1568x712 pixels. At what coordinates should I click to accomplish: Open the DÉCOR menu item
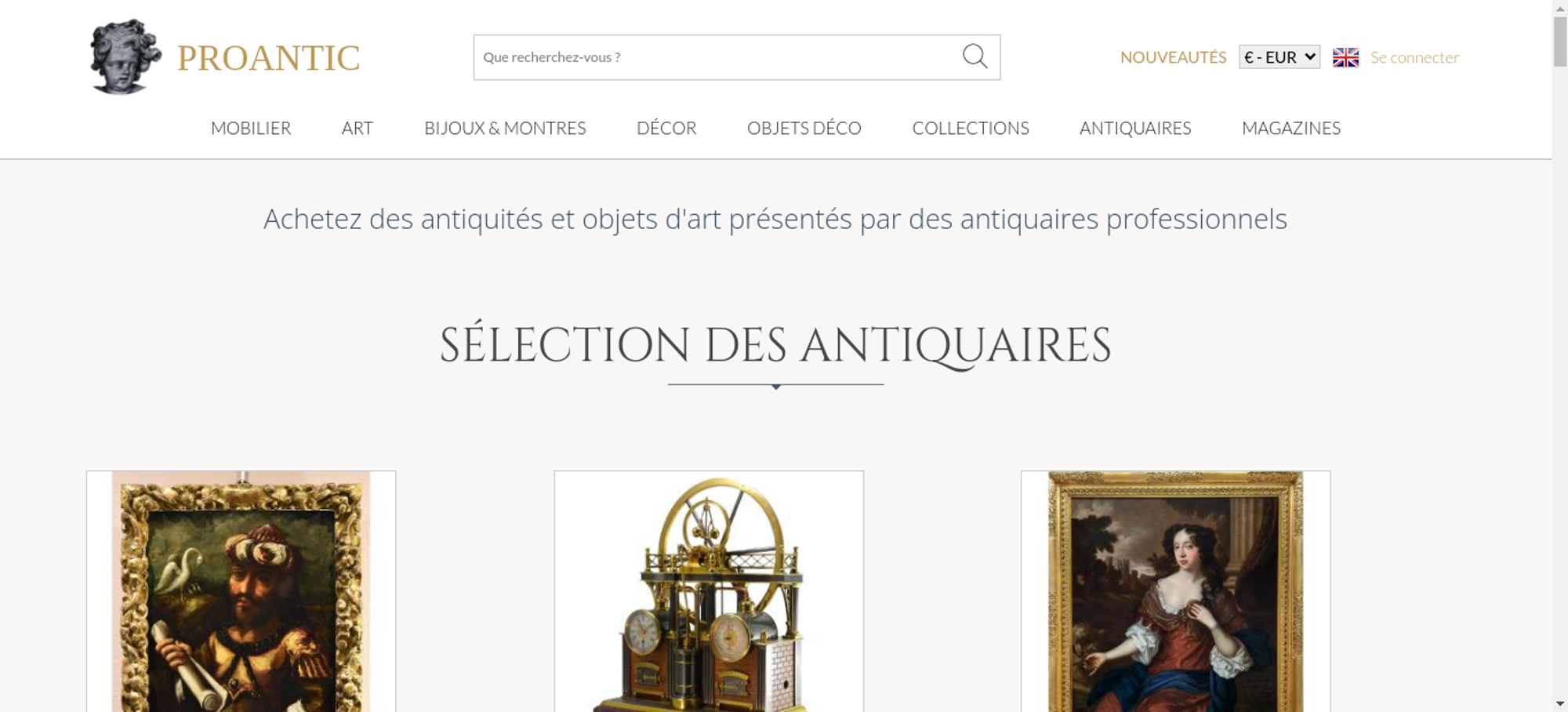click(666, 128)
